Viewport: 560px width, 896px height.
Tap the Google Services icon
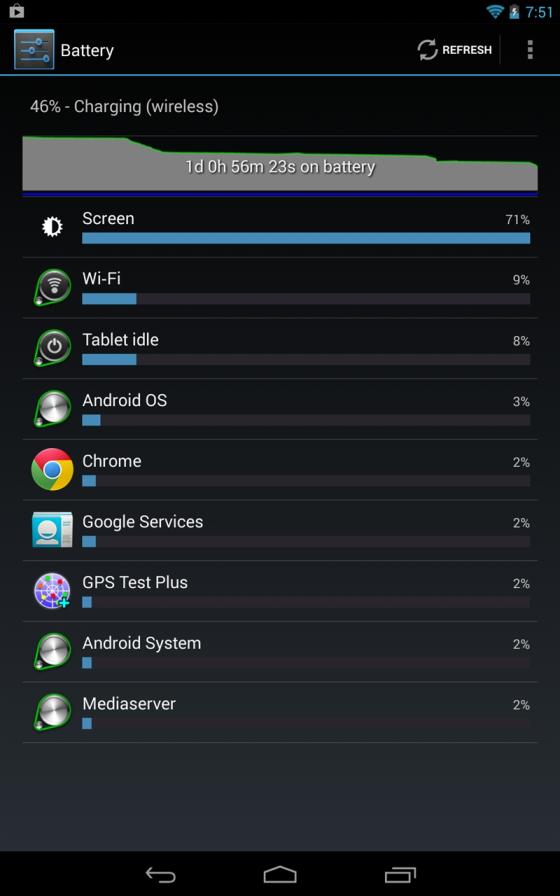point(52,530)
